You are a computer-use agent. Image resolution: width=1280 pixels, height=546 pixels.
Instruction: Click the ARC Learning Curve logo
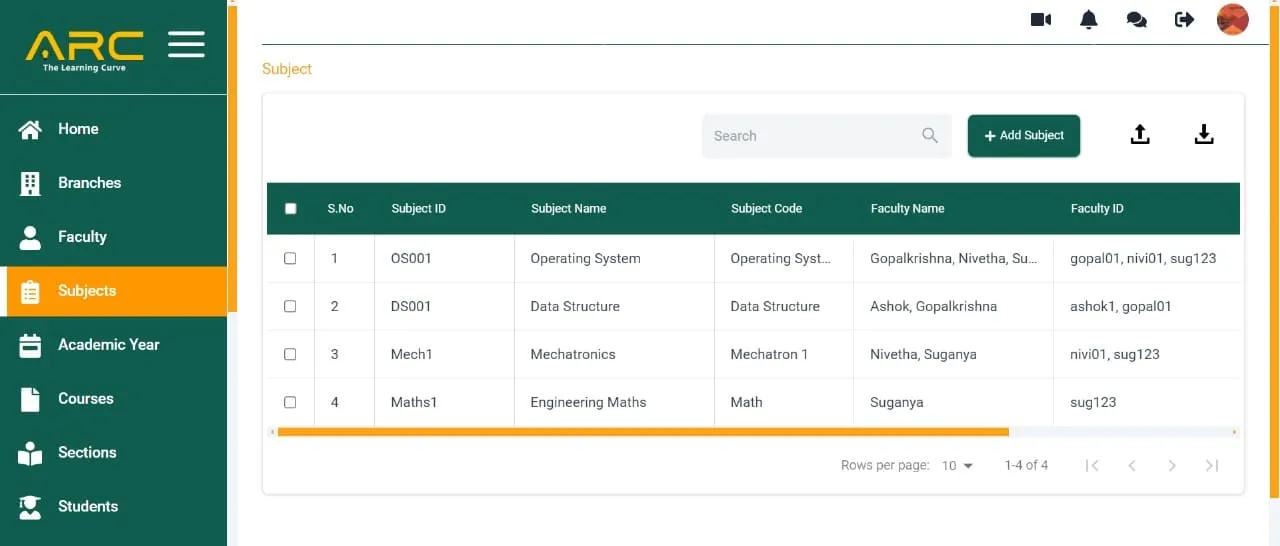coord(85,50)
